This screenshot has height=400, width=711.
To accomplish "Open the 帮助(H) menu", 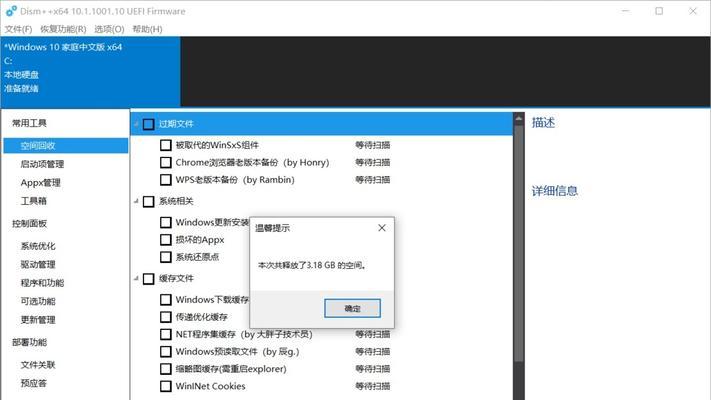I will coord(147,29).
